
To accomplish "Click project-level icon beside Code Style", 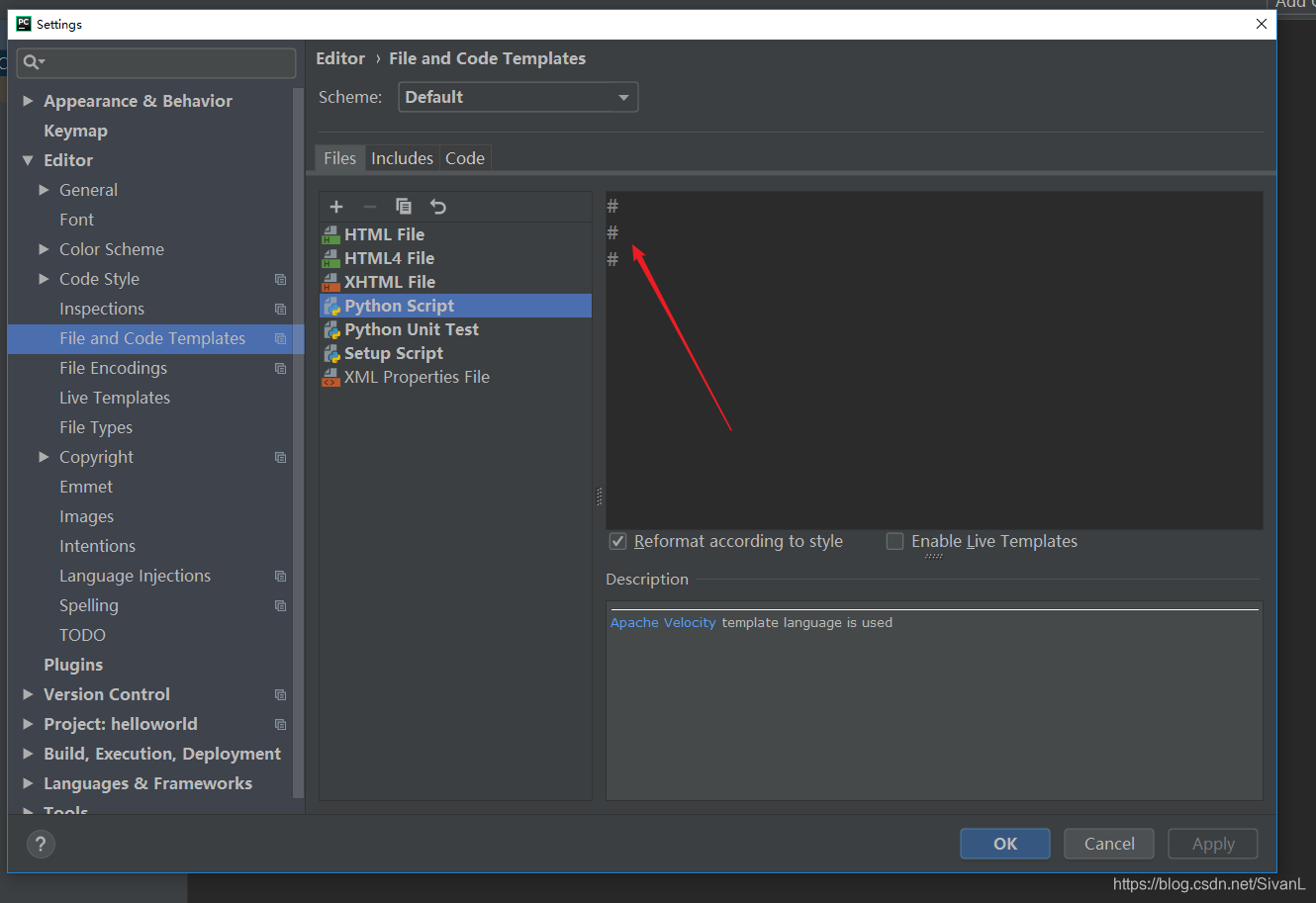I will pos(280,280).
